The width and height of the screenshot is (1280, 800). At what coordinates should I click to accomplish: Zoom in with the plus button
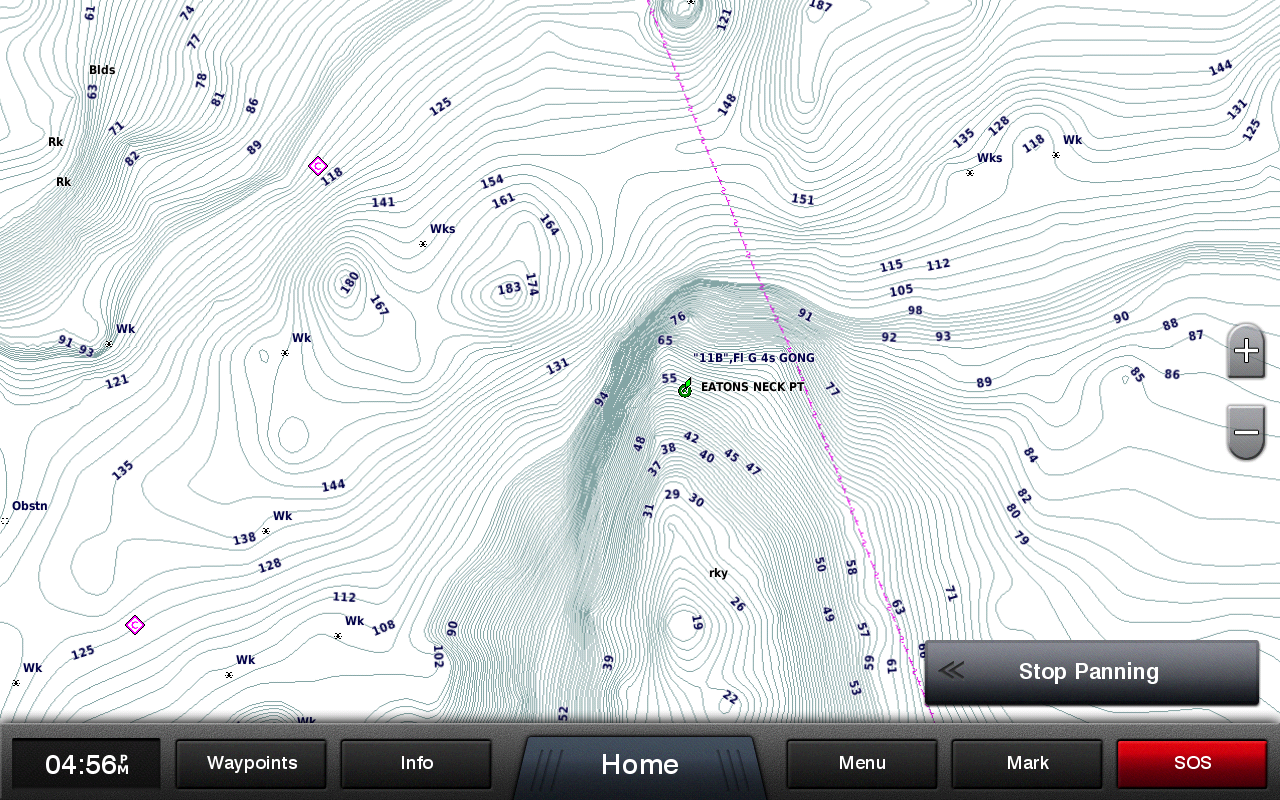[x=1246, y=351]
